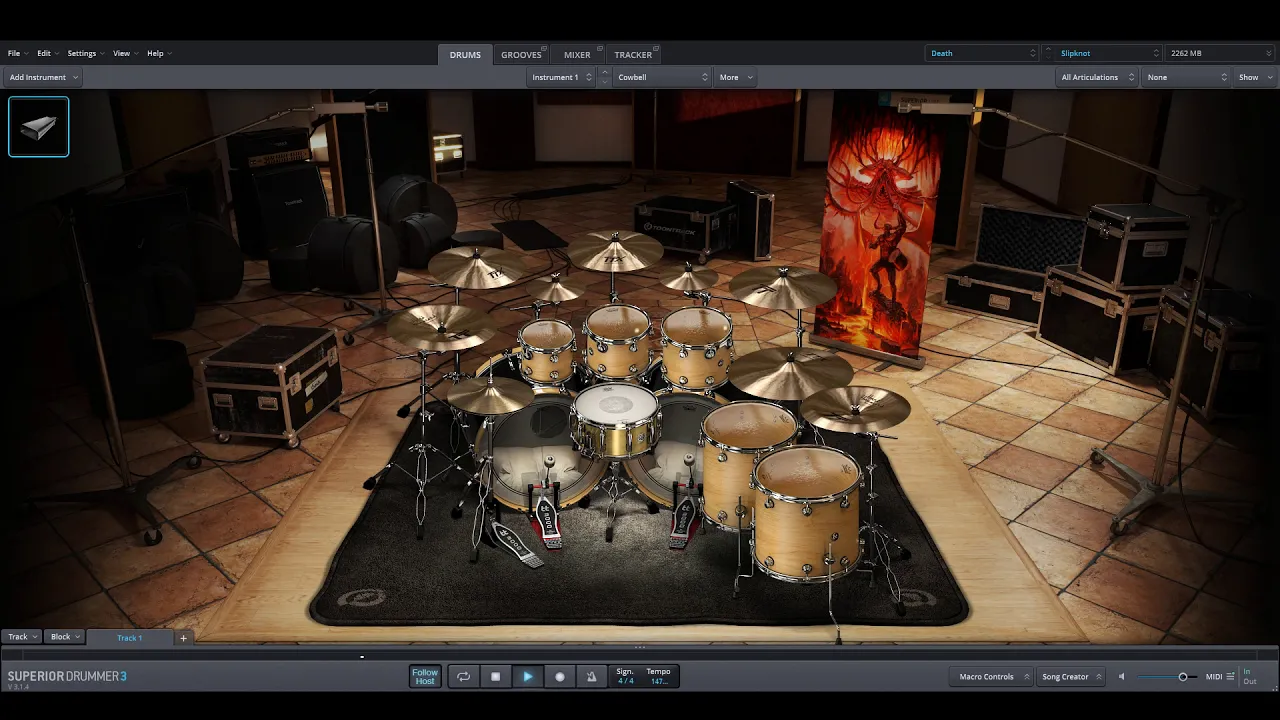Click the hi-hat cymbal
The height and width of the screenshot is (720, 1280).
[x=490, y=394]
